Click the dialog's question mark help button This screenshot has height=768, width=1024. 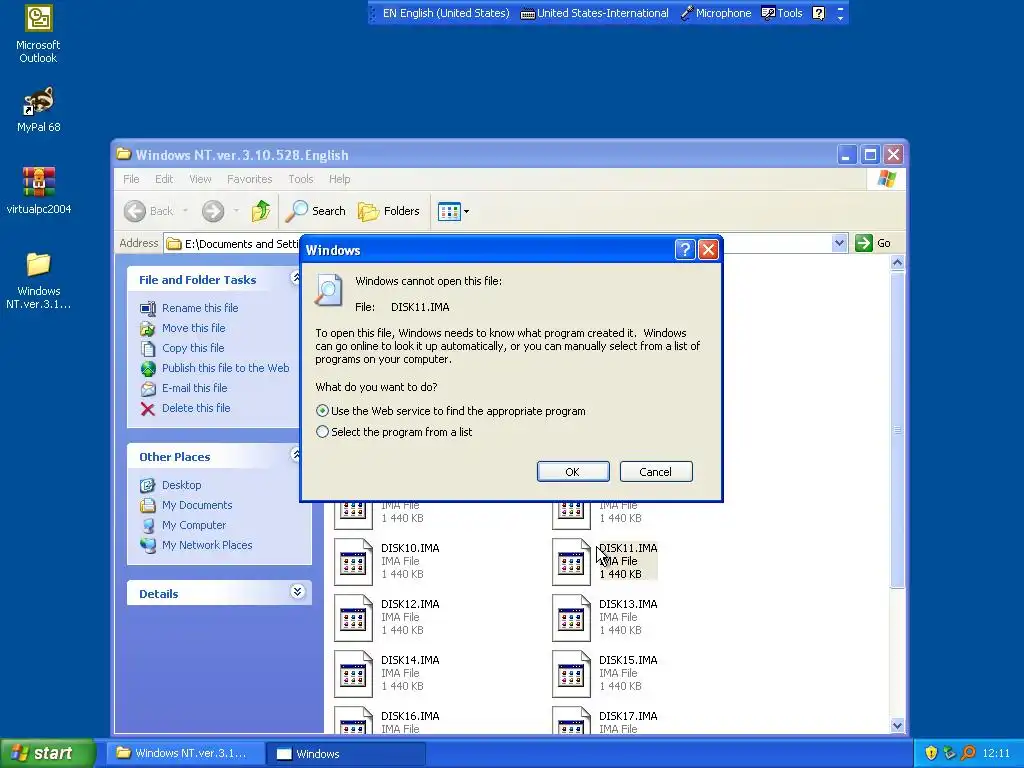pyautogui.click(x=684, y=249)
